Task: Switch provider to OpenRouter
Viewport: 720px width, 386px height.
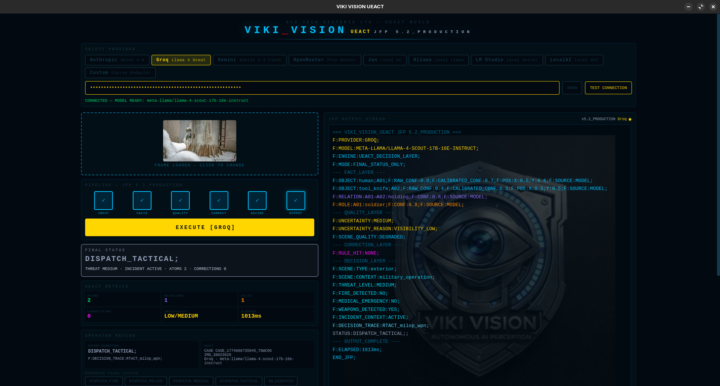Action: click(x=325, y=60)
